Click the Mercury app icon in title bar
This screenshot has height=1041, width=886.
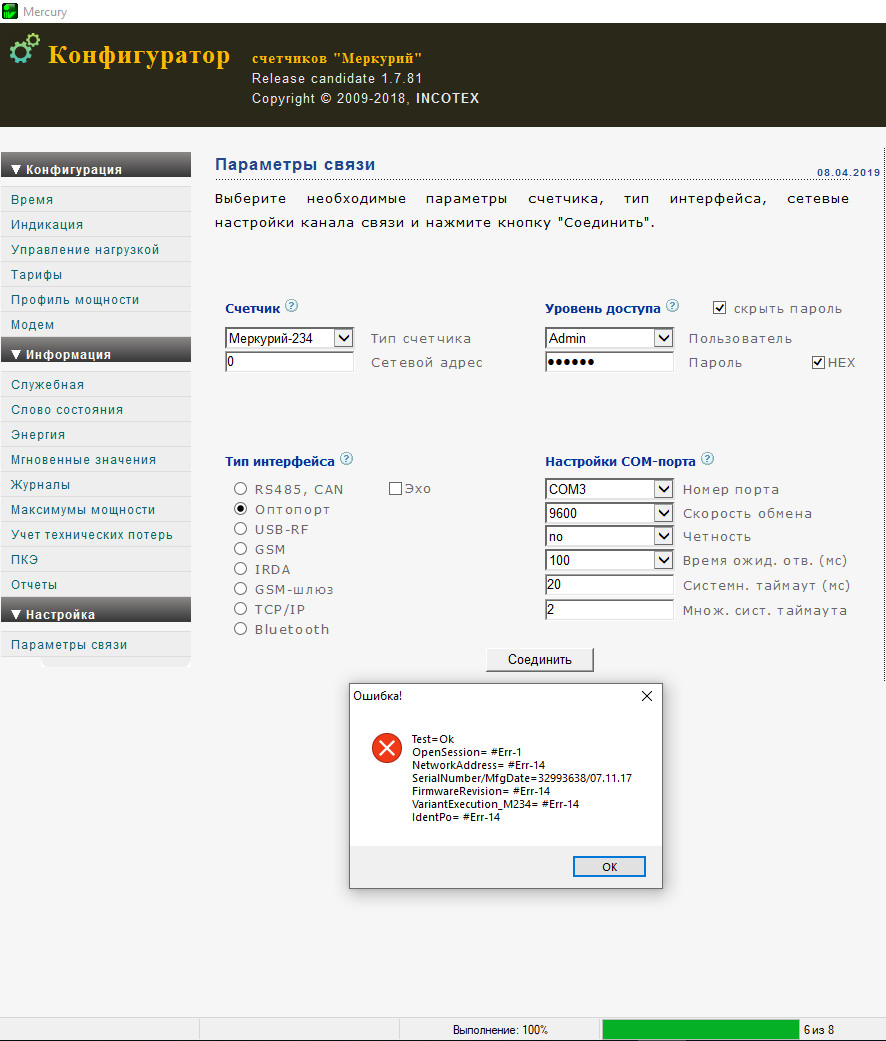[x=10, y=11]
